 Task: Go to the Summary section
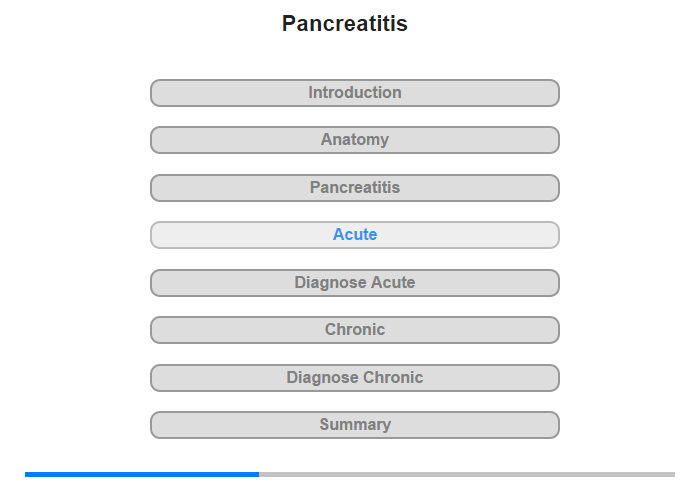[354, 425]
